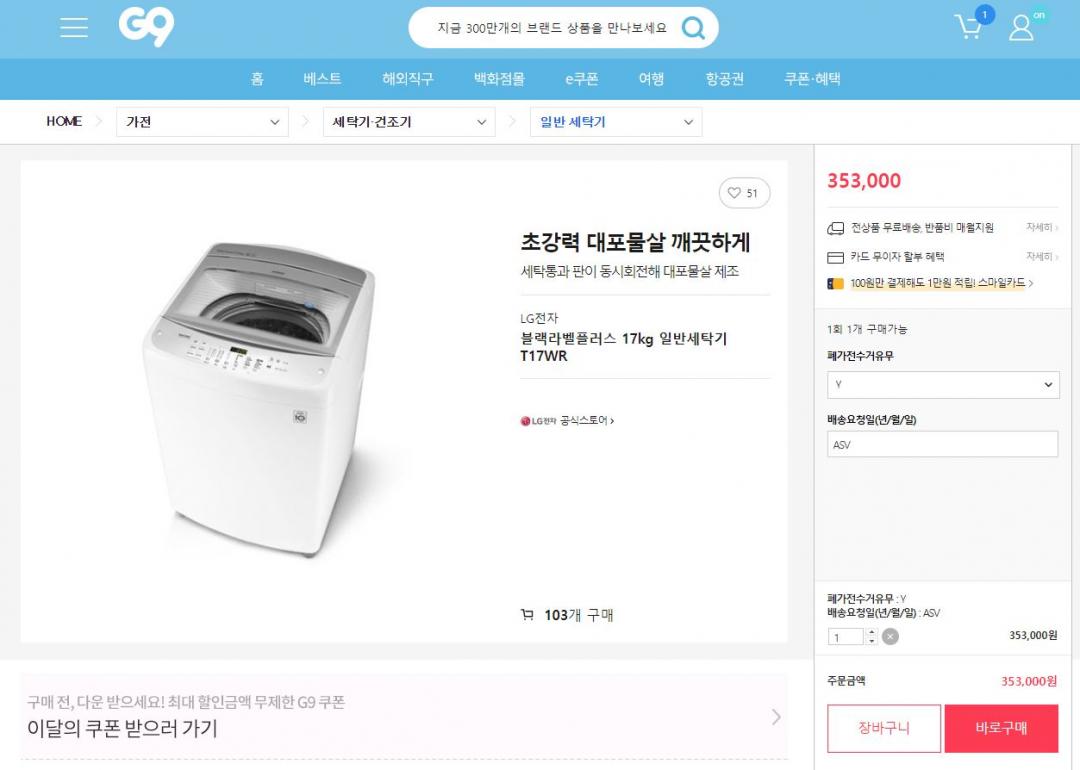
Task: Expand the 가전 category dropdown
Action: 203,122
